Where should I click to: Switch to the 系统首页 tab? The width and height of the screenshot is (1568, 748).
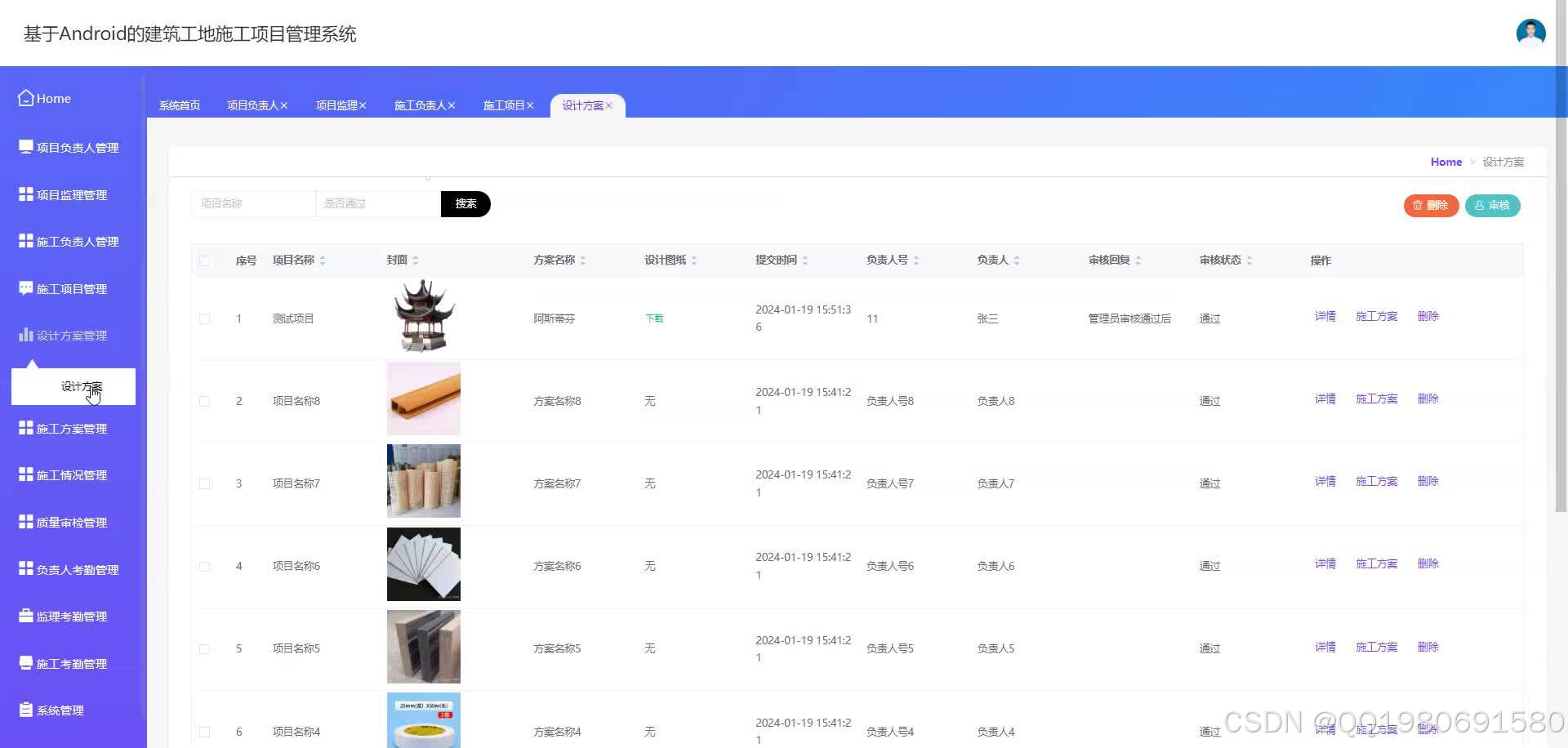(x=179, y=105)
